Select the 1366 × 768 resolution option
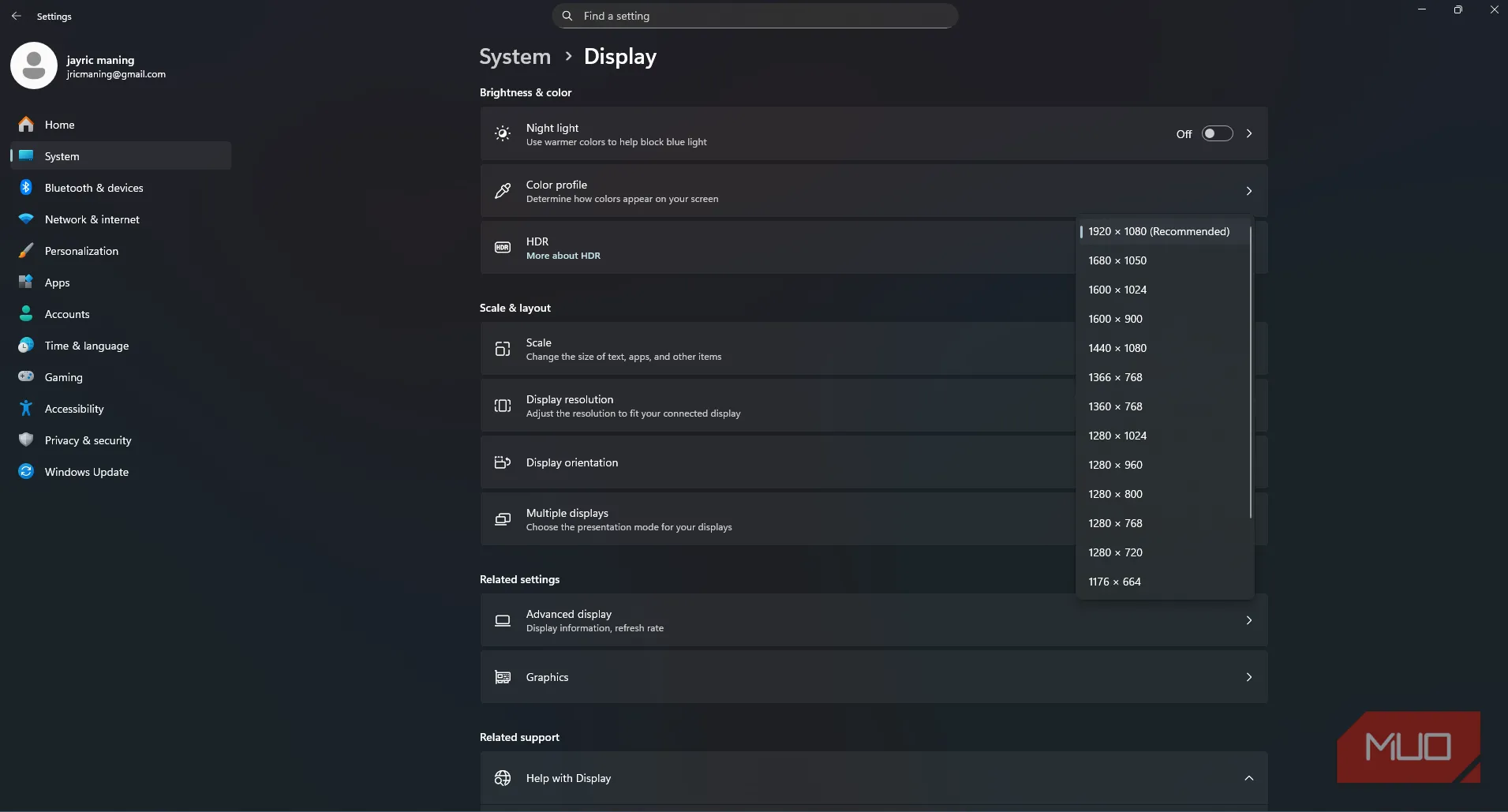The height and width of the screenshot is (812, 1508). coord(1115,377)
